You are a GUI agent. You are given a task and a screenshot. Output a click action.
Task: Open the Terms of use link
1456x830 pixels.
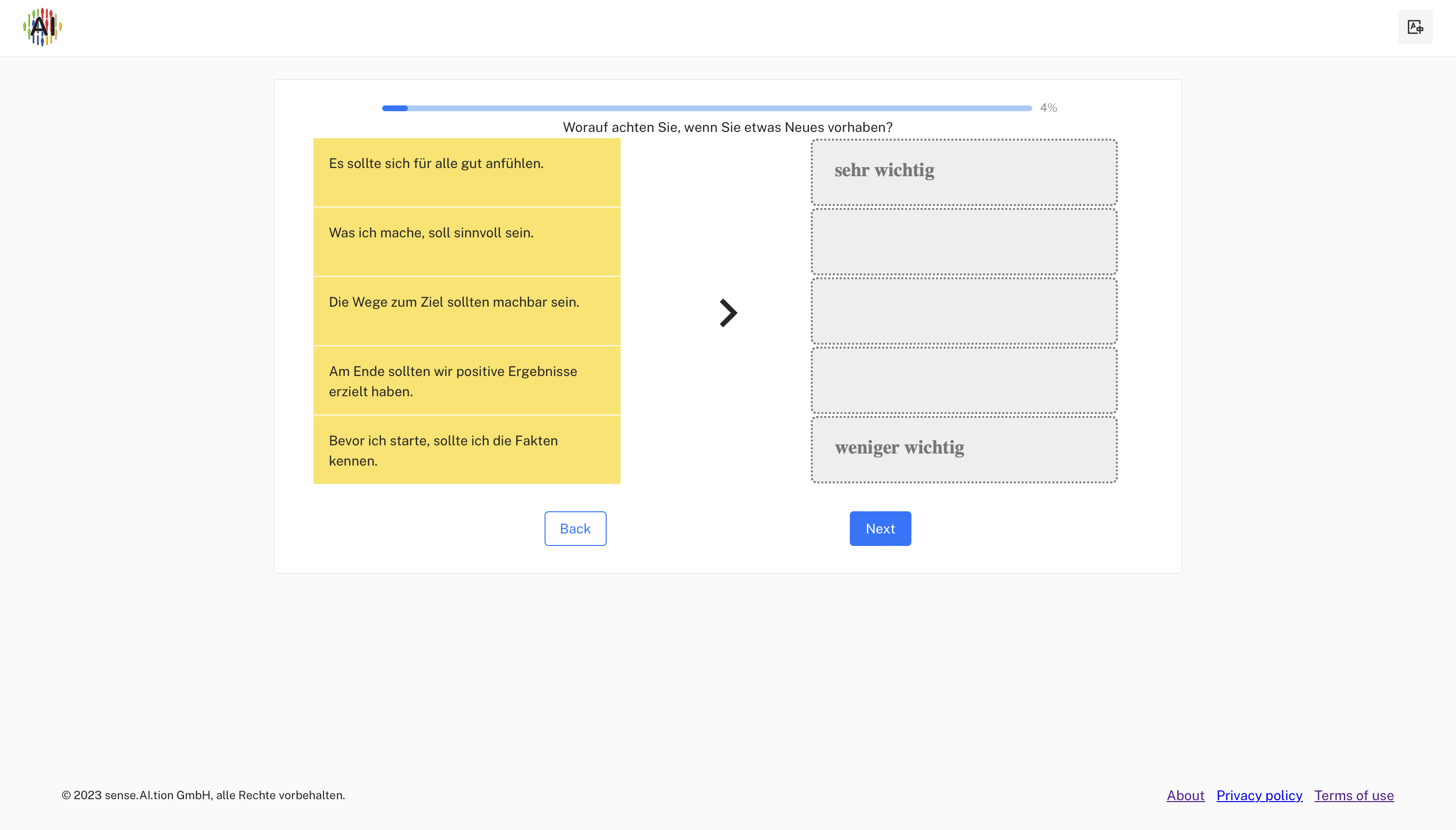point(1354,795)
